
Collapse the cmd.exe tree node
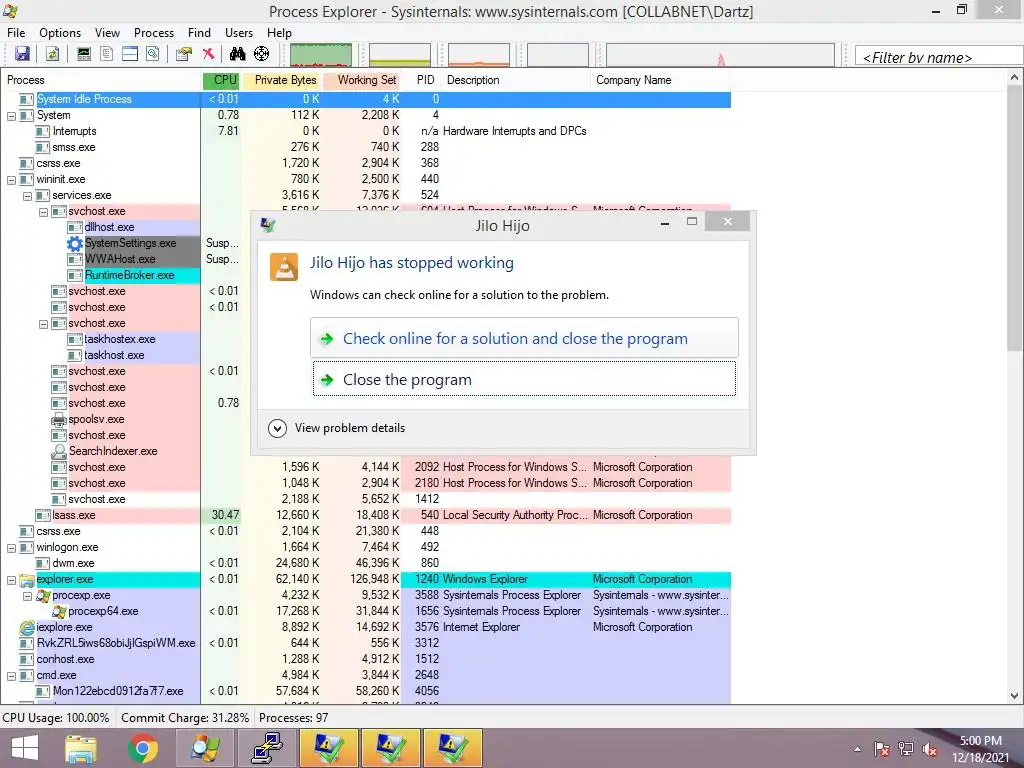[x=11, y=676]
